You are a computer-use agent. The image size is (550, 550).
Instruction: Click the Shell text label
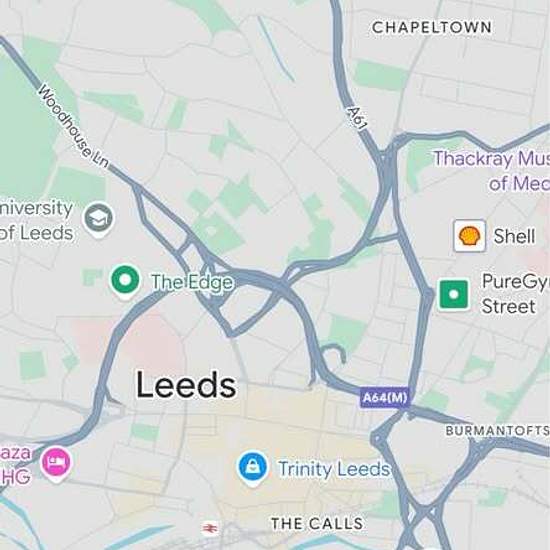pyautogui.click(x=514, y=236)
